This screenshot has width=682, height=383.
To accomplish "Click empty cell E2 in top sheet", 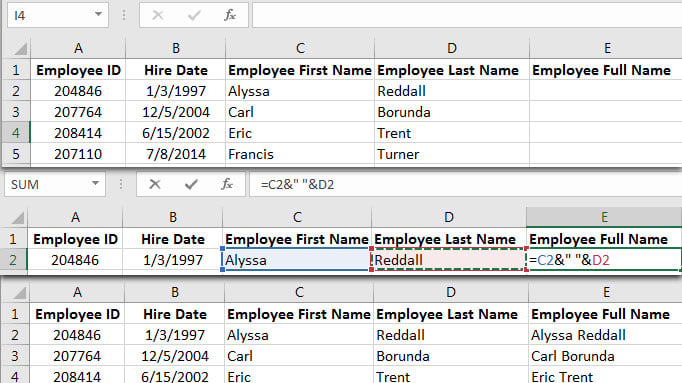I will [605, 91].
